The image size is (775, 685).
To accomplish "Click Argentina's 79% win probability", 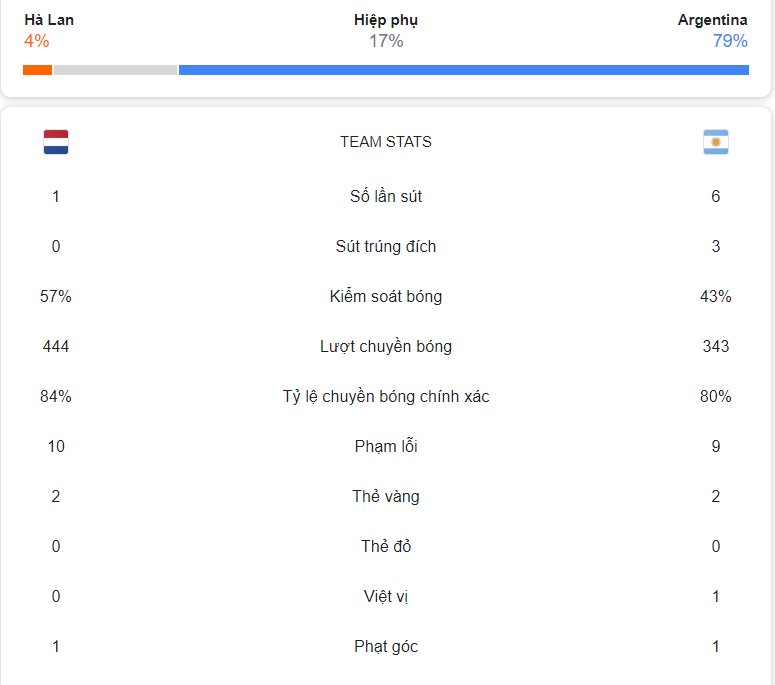I will point(730,41).
